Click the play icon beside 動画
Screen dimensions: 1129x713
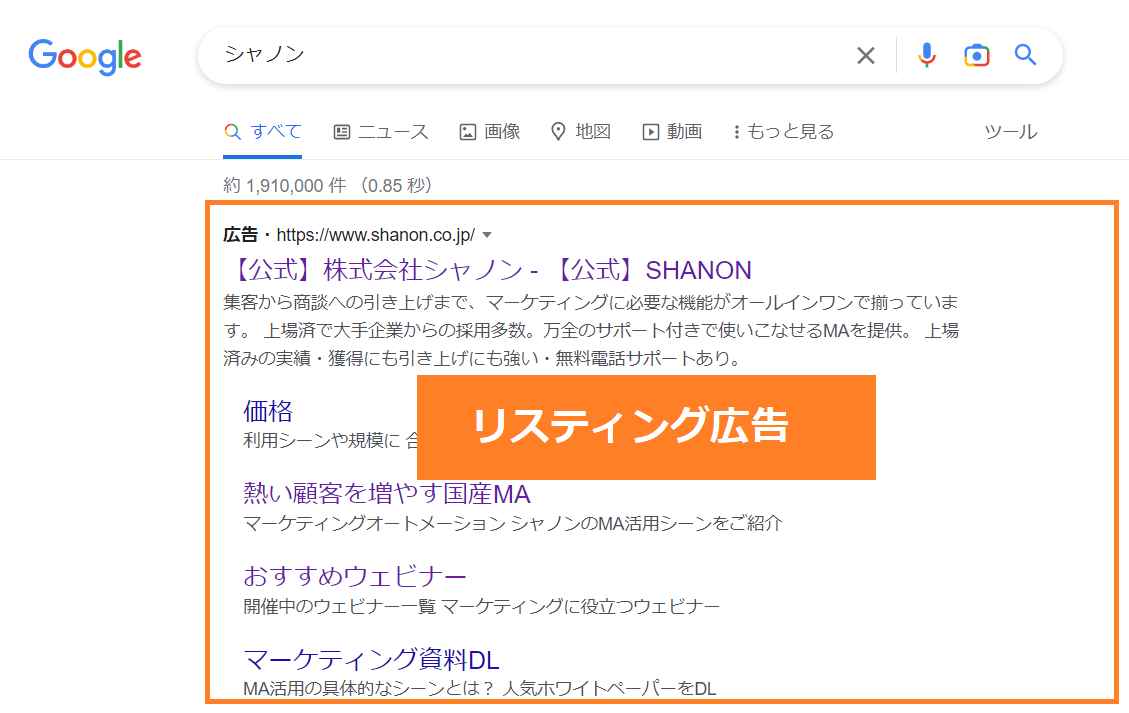coord(650,132)
